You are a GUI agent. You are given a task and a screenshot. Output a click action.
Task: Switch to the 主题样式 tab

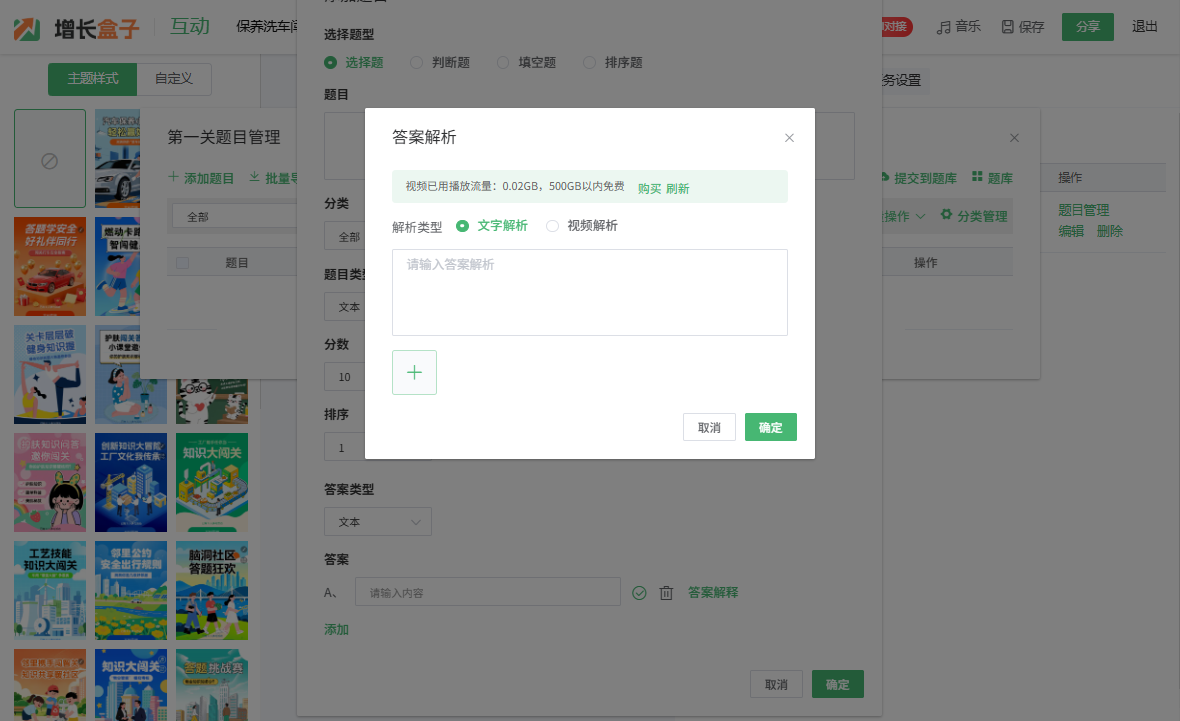point(93,79)
